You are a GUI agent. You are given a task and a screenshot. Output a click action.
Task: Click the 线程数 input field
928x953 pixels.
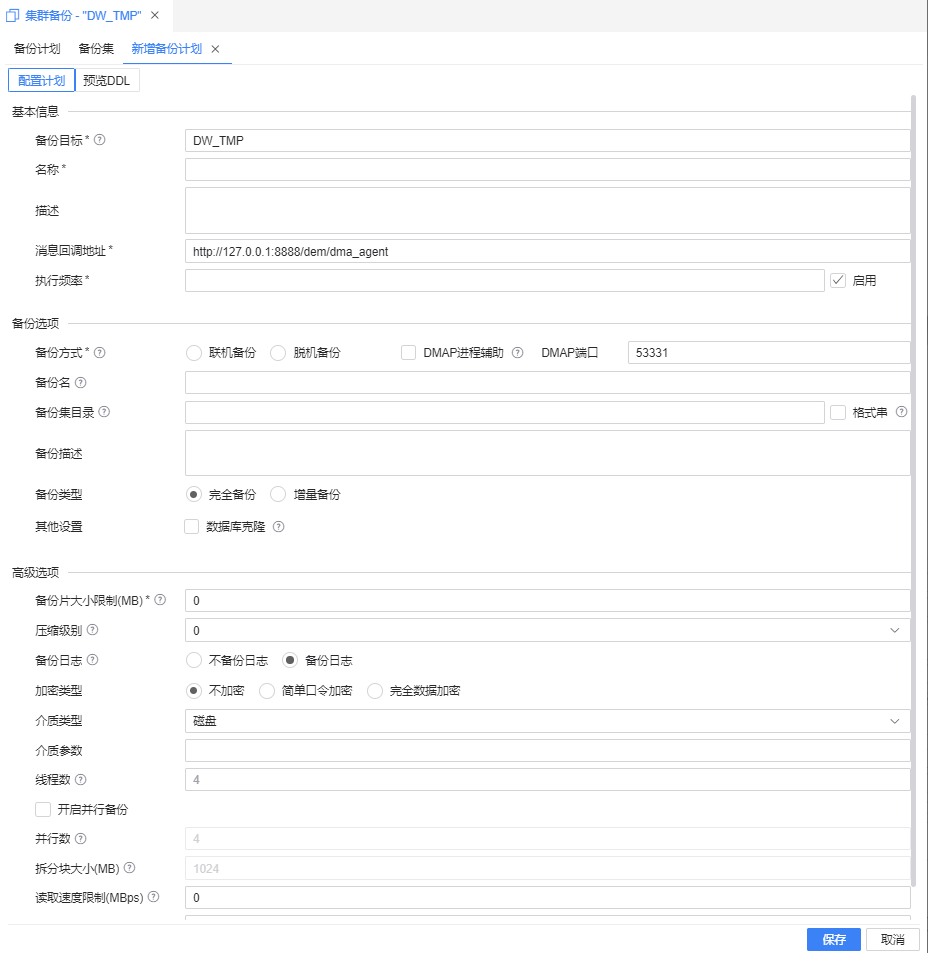(548, 780)
